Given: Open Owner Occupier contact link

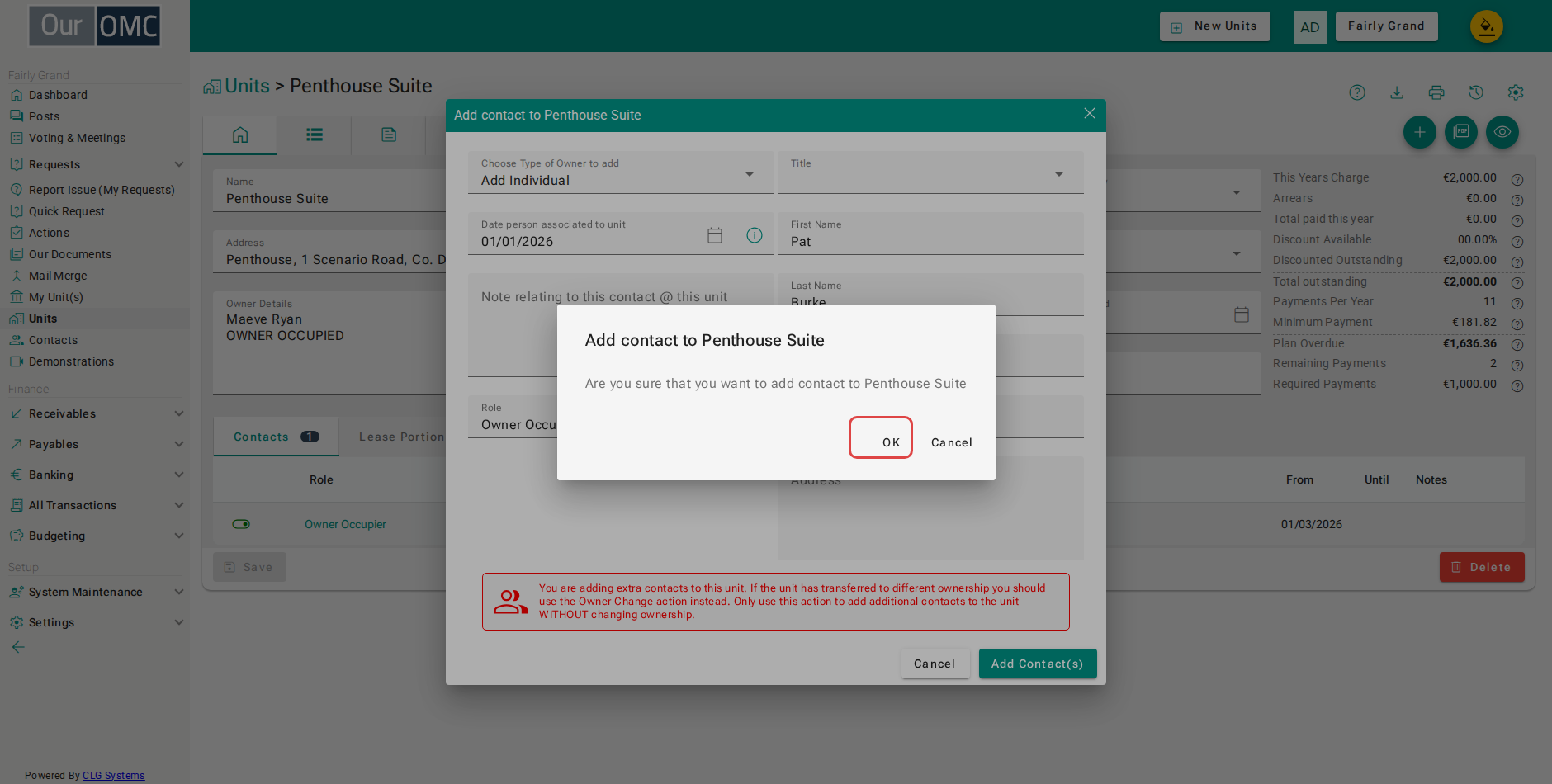Looking at the screenshot, I should coord(345,524).
